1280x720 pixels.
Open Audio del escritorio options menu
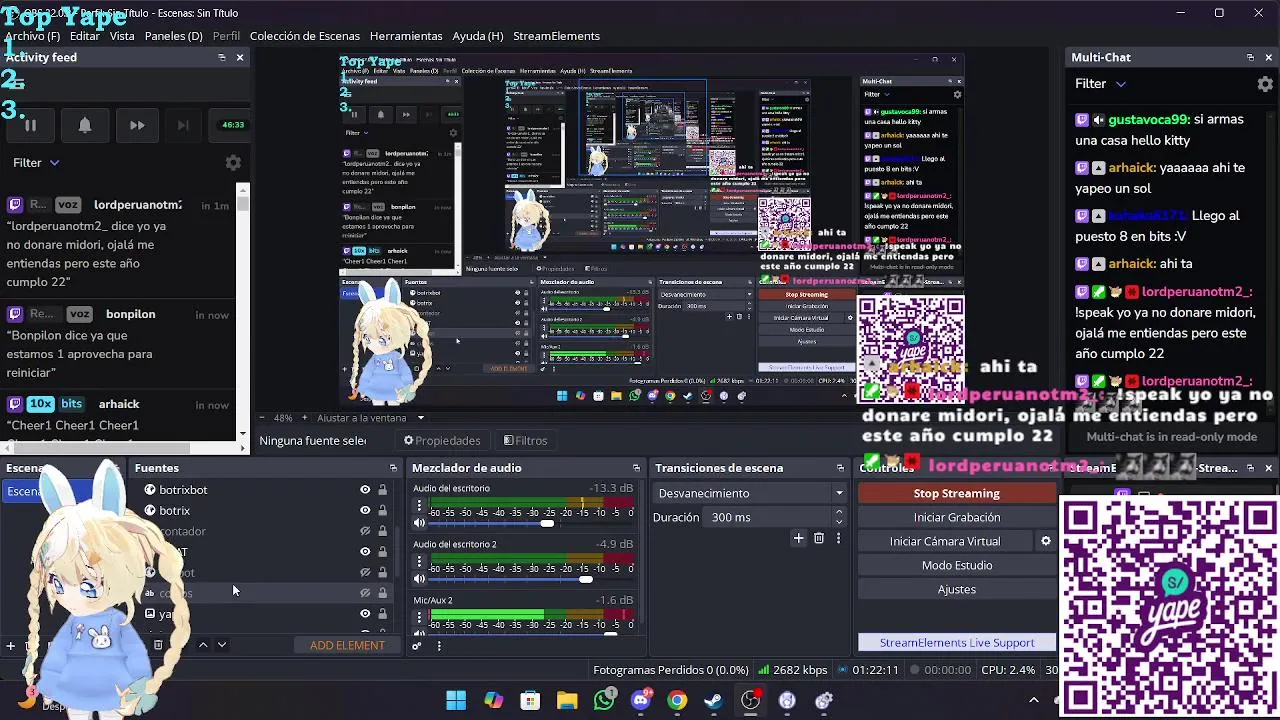click(419, 507)
